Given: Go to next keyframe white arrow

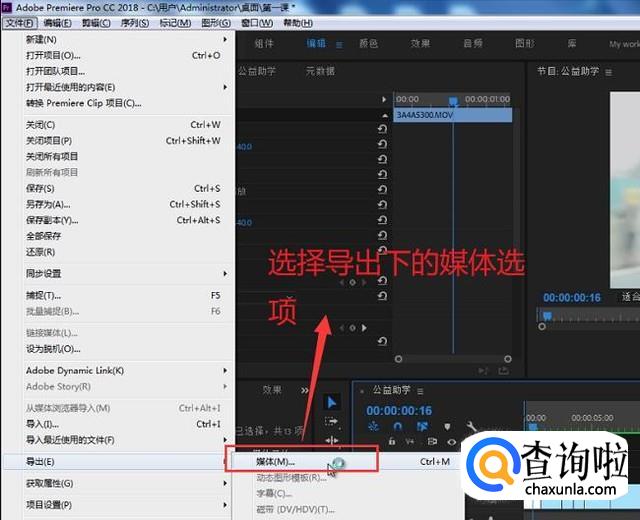Looking at the screenshot, I should (x=364, y=328).
